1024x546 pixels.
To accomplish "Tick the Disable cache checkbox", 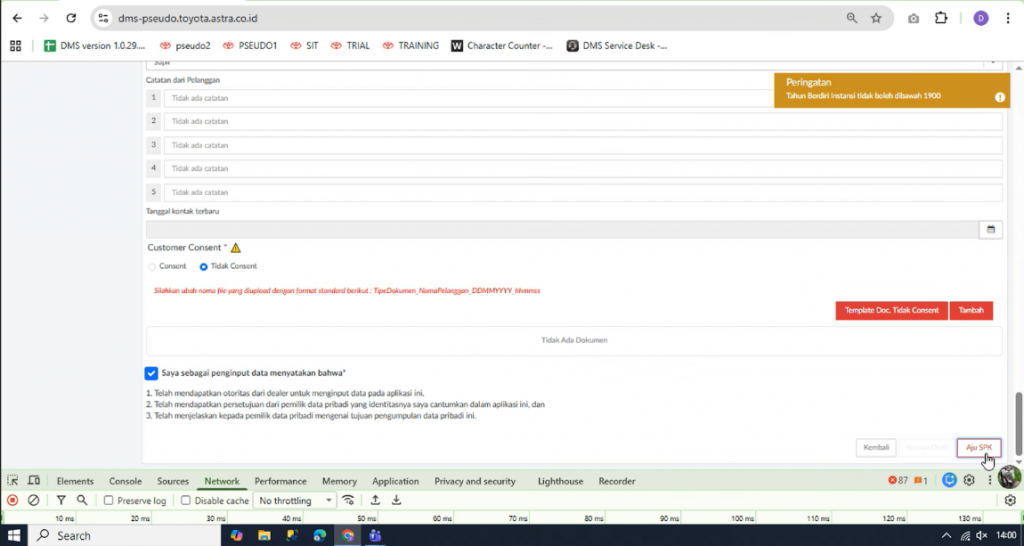I will click(186, 500).
